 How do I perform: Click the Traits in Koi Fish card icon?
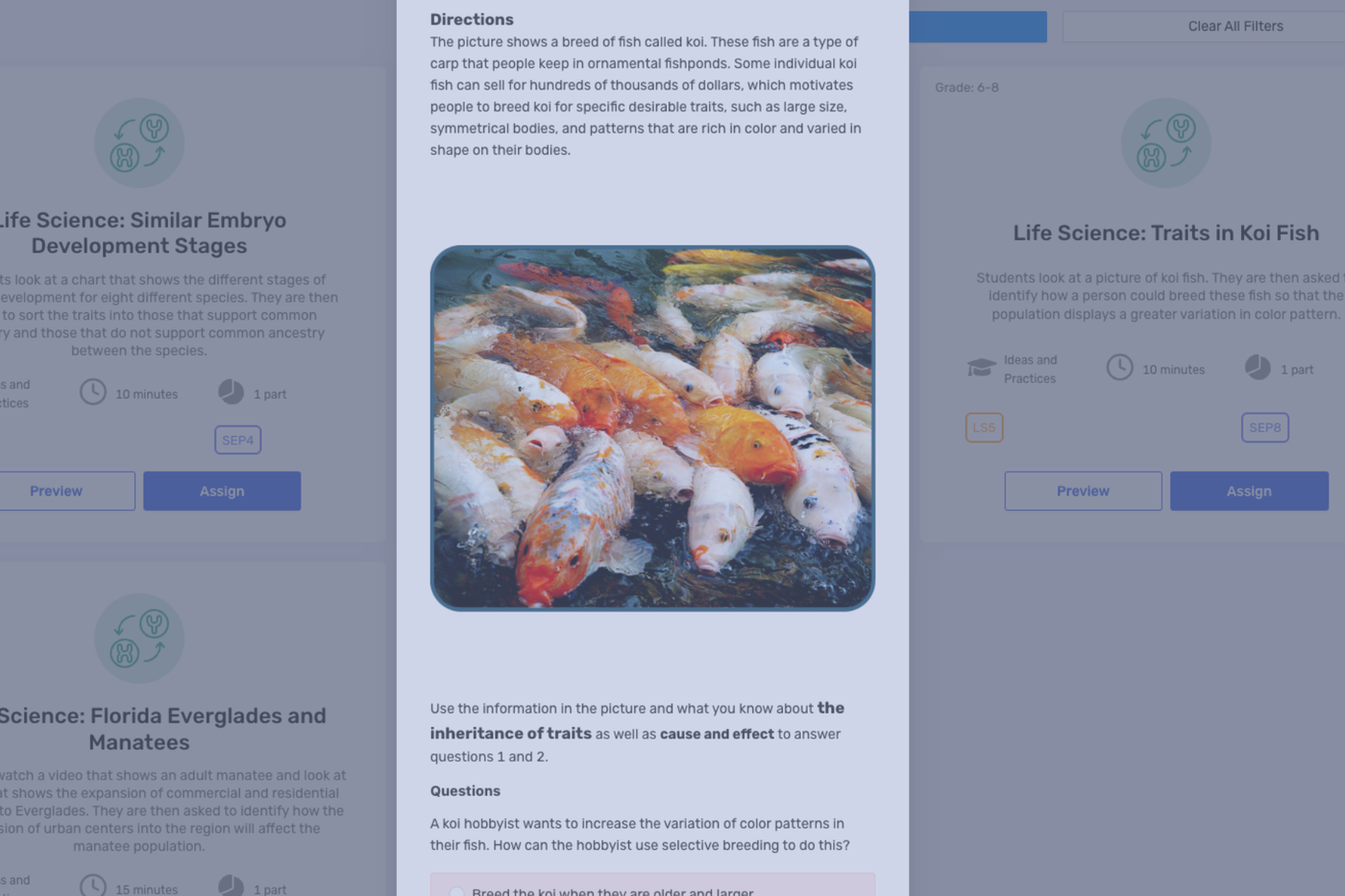[1165, 143]
